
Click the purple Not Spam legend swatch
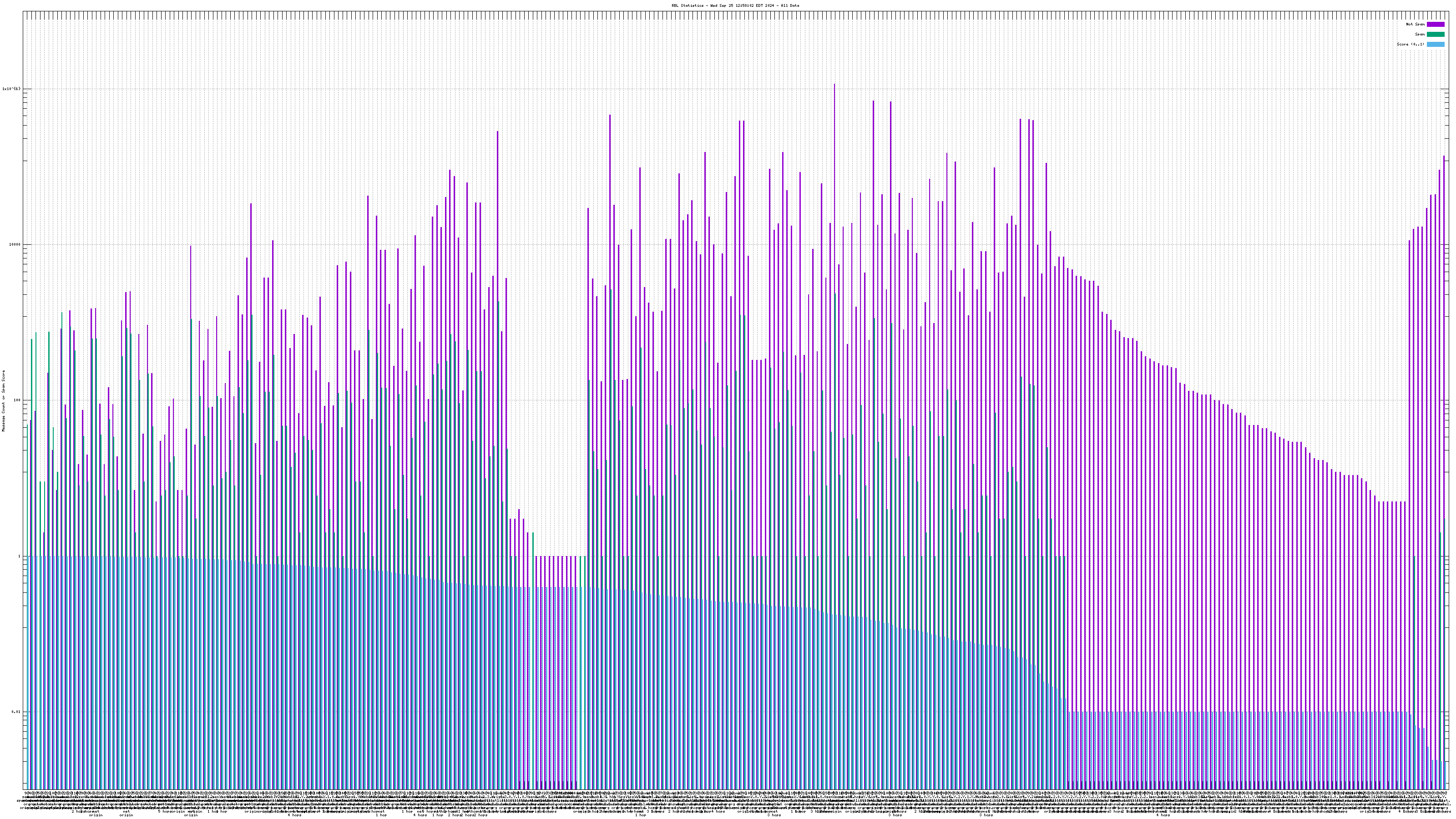pos(1435,24)
